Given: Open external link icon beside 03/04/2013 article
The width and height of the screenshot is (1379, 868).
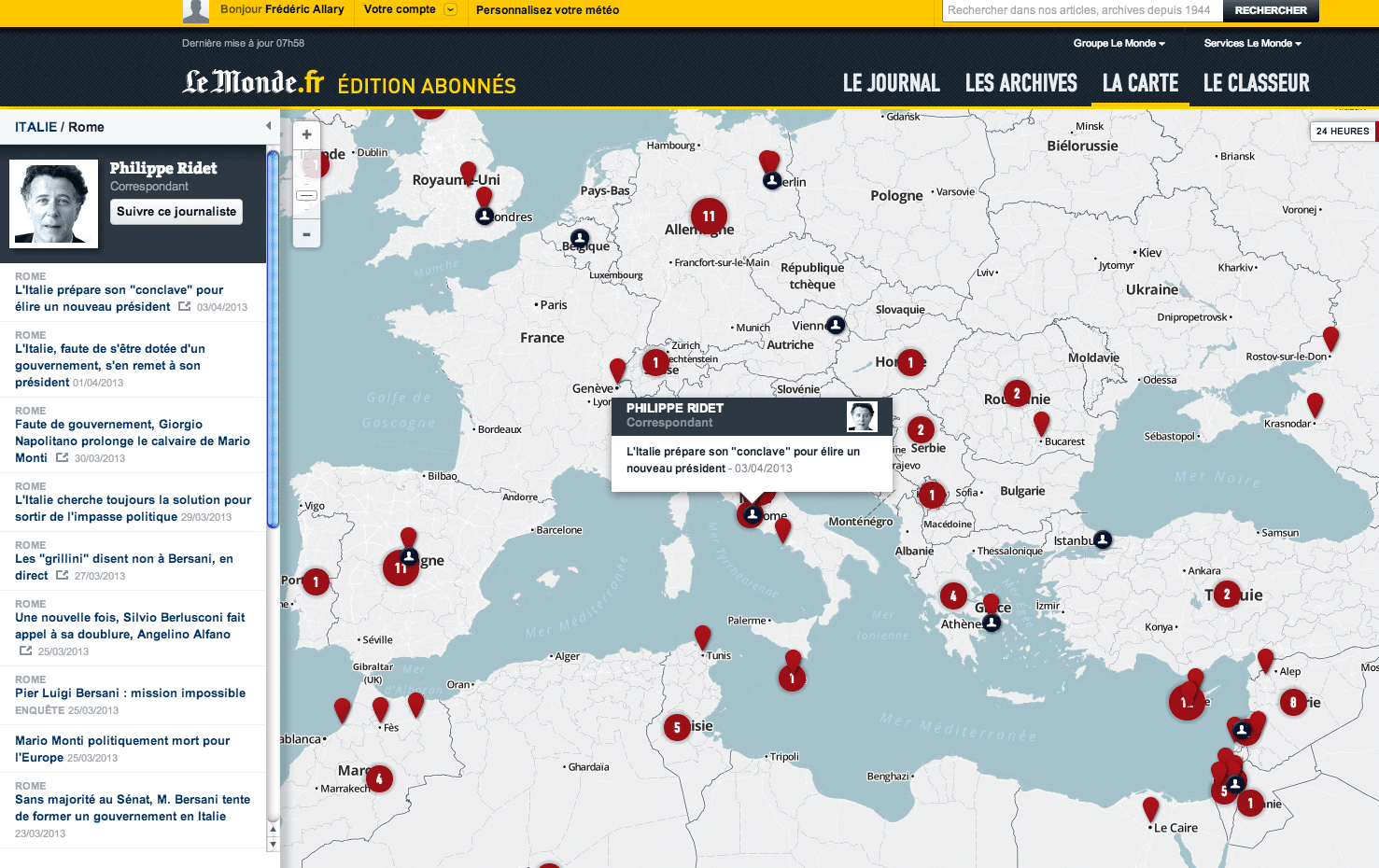Looking at the screenshot, I should 184,306.
